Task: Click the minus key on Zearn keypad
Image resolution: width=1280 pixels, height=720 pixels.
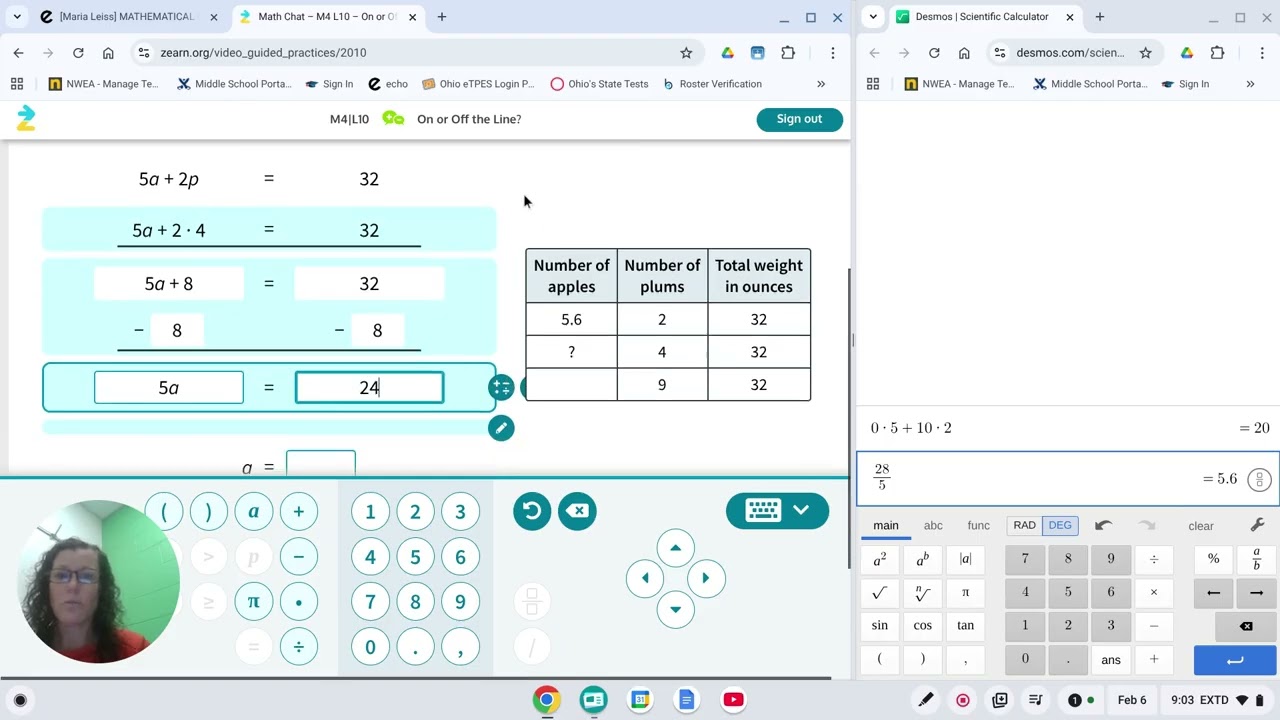Action: (x=298, y=557)
